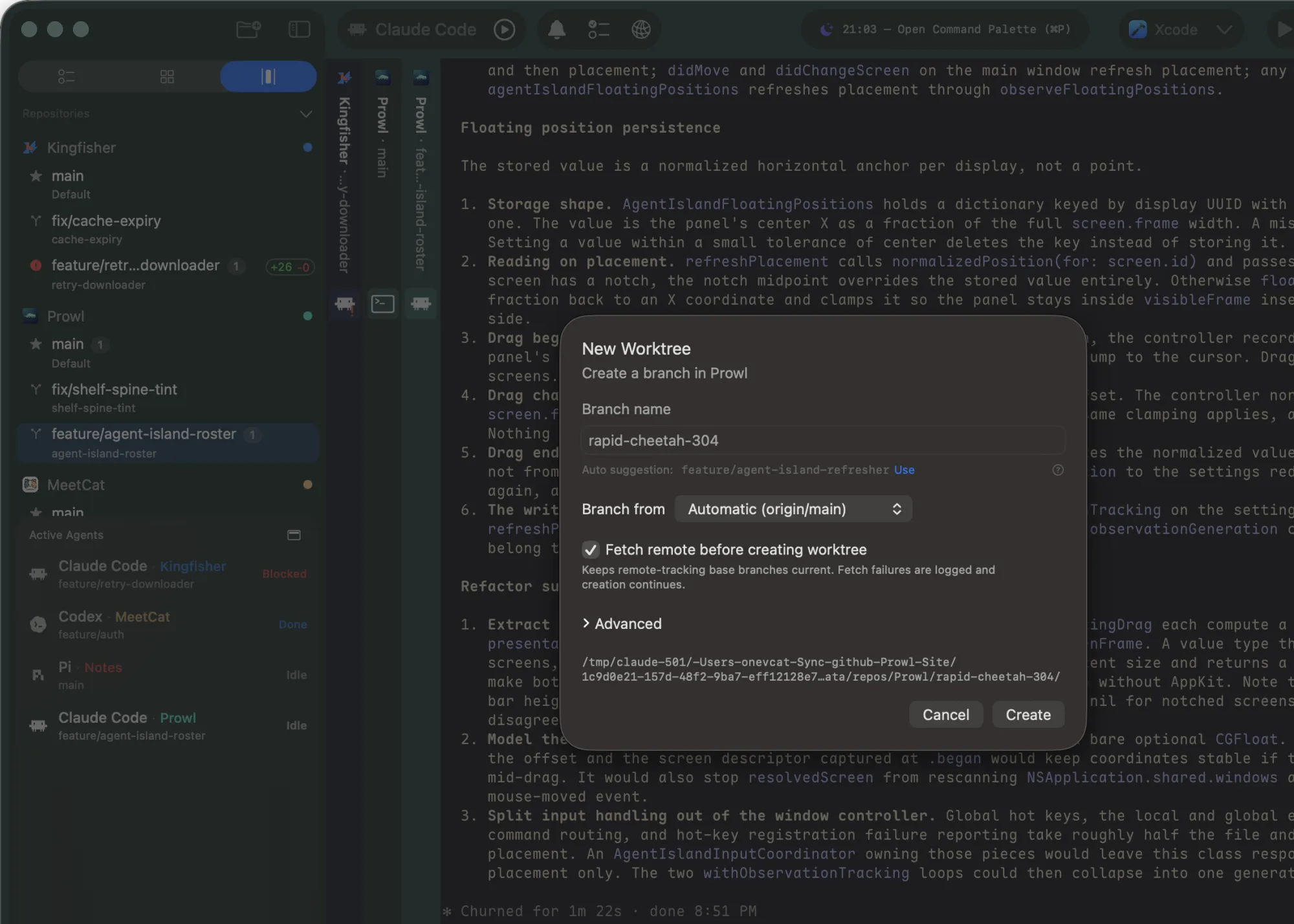Click the Claude Code tab title
The width and height of the screenshot is (1294, 924).
pyautogui.click(x=426, y=30)
